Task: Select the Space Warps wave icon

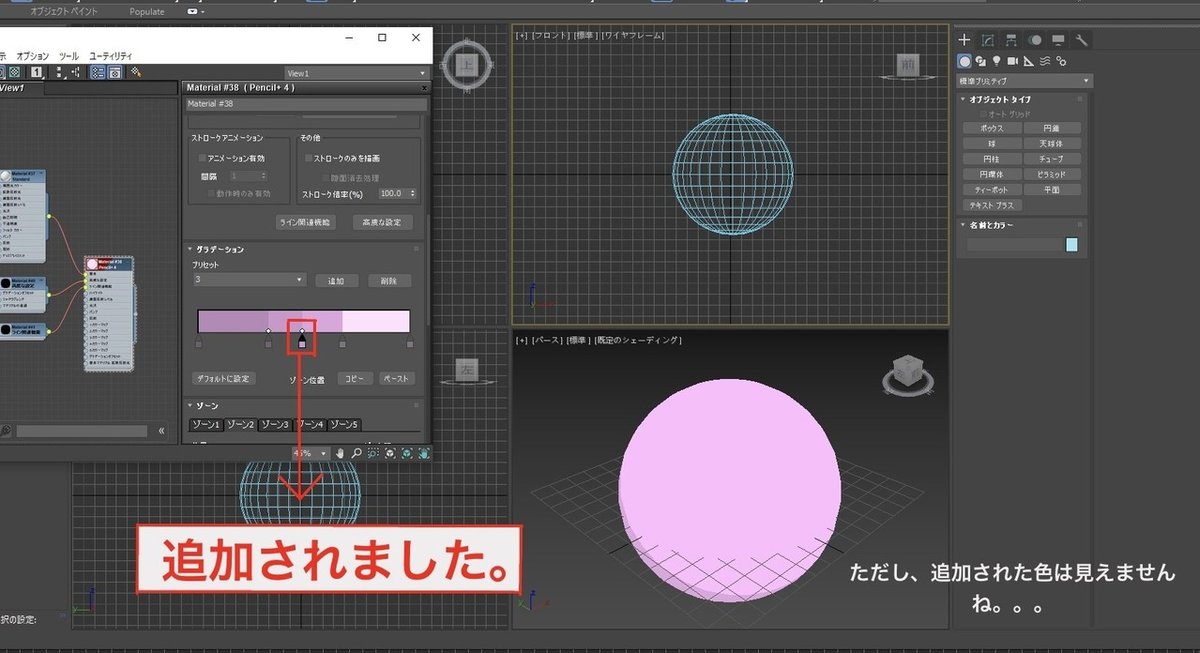Action: coord(1045,61)
